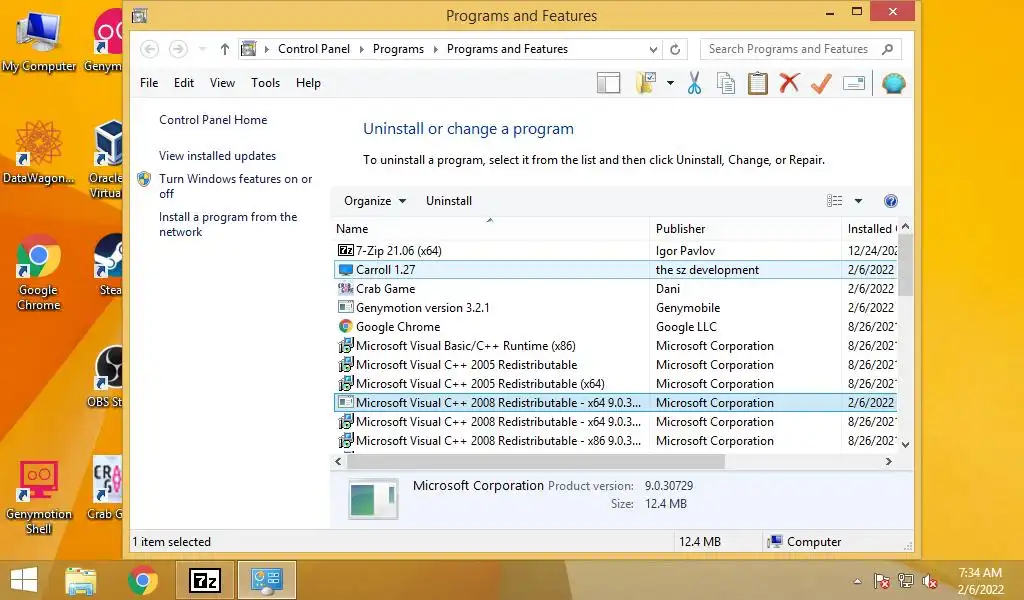Click the Cut scissors toolbar icon

(694, 84)
